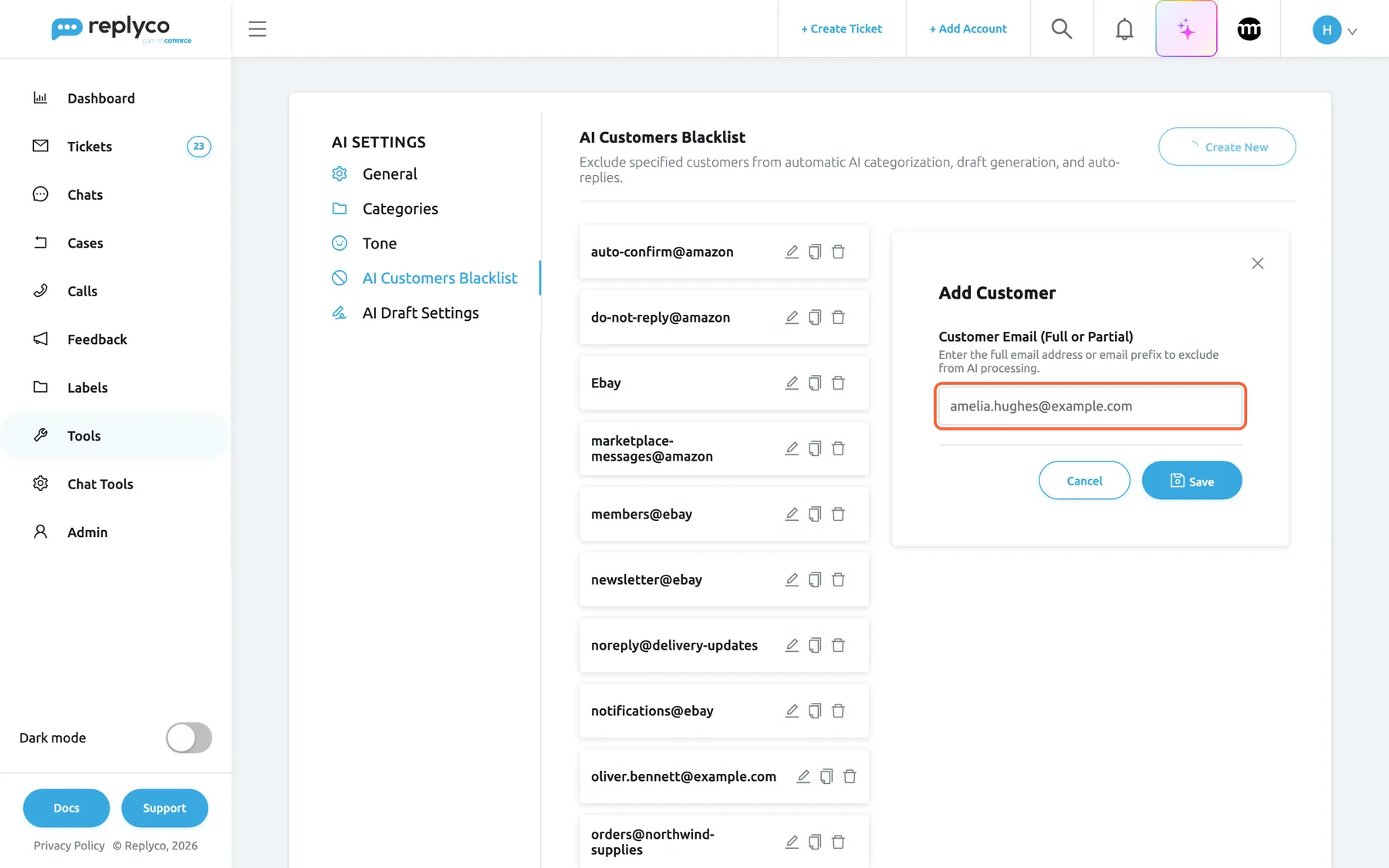Image resolution: width=1389 pixels, height=868 pixels.
Task: Open Labels in sidebar
Action: pyautogui.click(x=87, y=387)
